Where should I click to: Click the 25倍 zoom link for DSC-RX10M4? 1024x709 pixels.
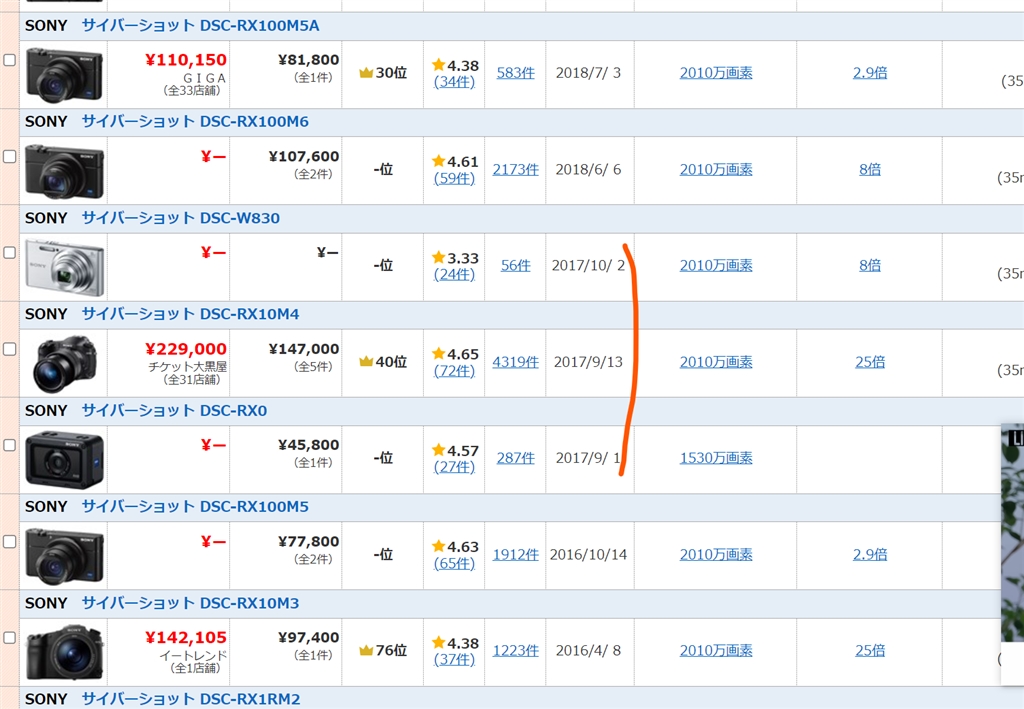pos(870,362)
